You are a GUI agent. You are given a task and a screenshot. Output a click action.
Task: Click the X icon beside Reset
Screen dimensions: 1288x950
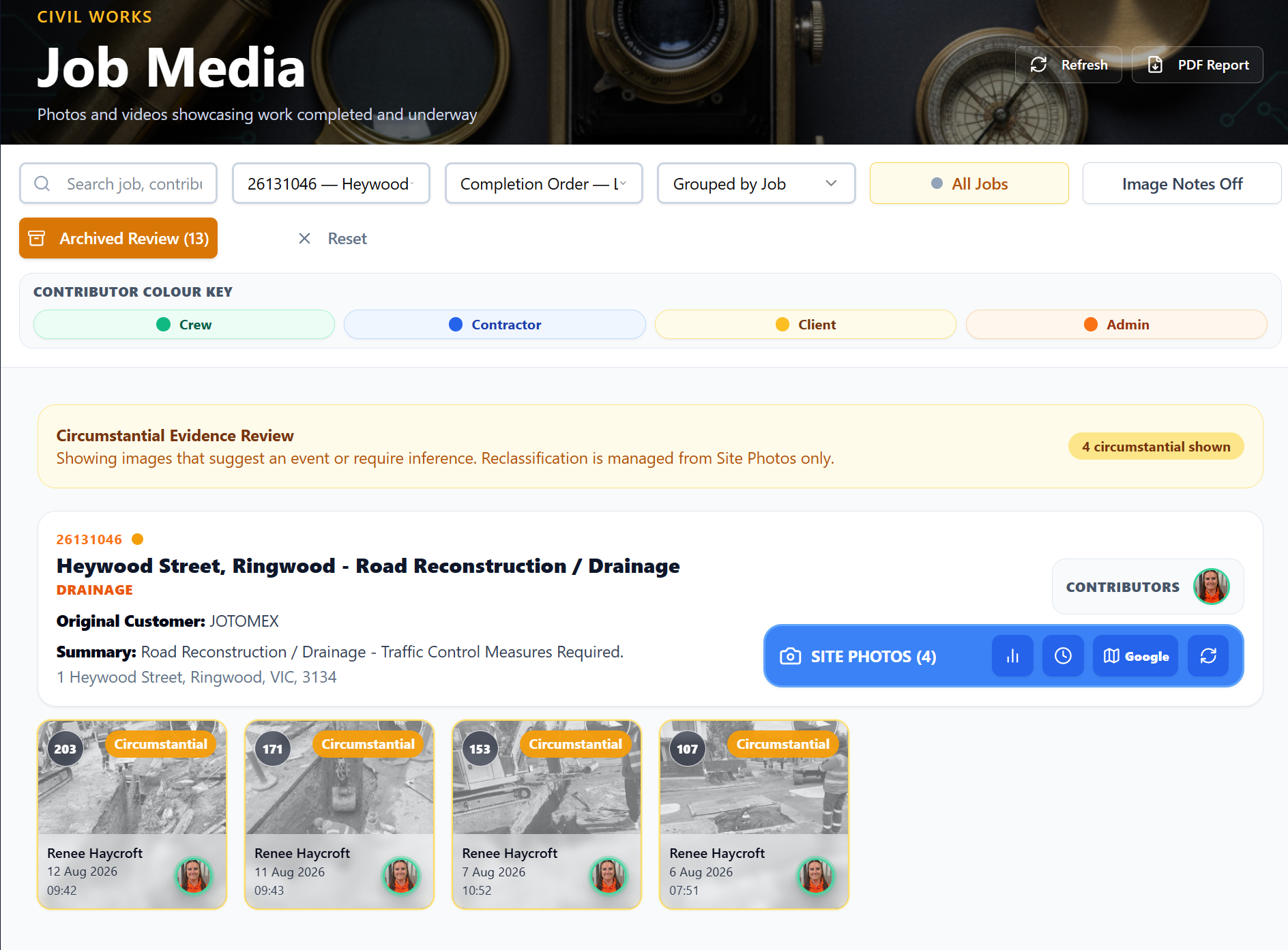(304, 238)
